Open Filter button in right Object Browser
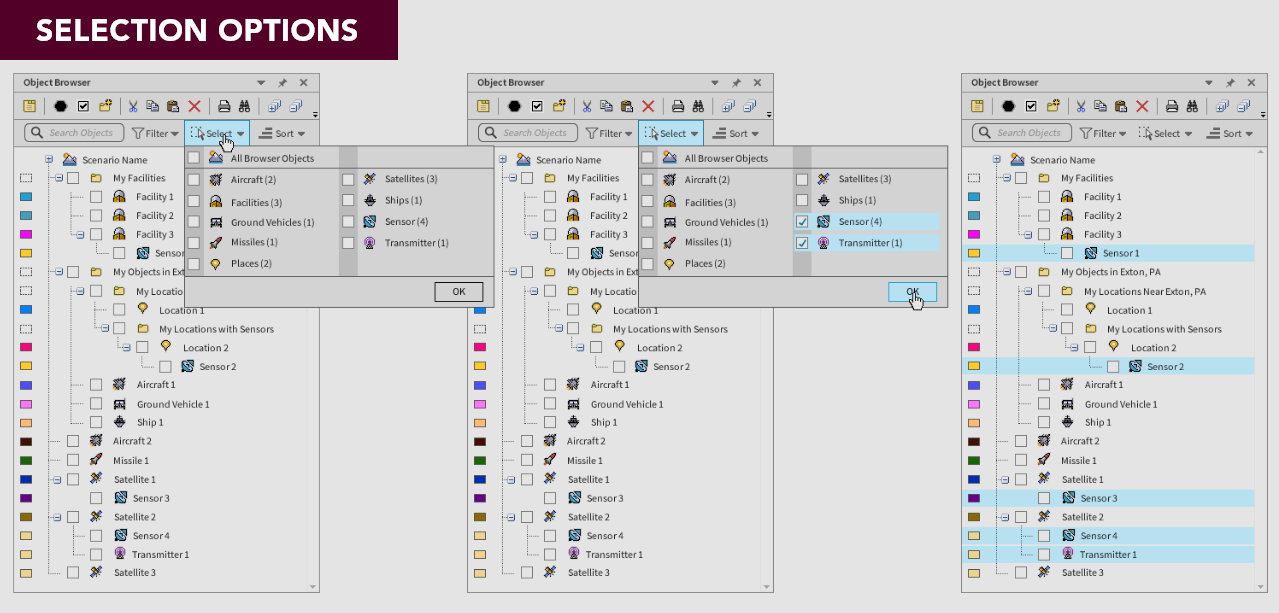 coord(1103,133)
